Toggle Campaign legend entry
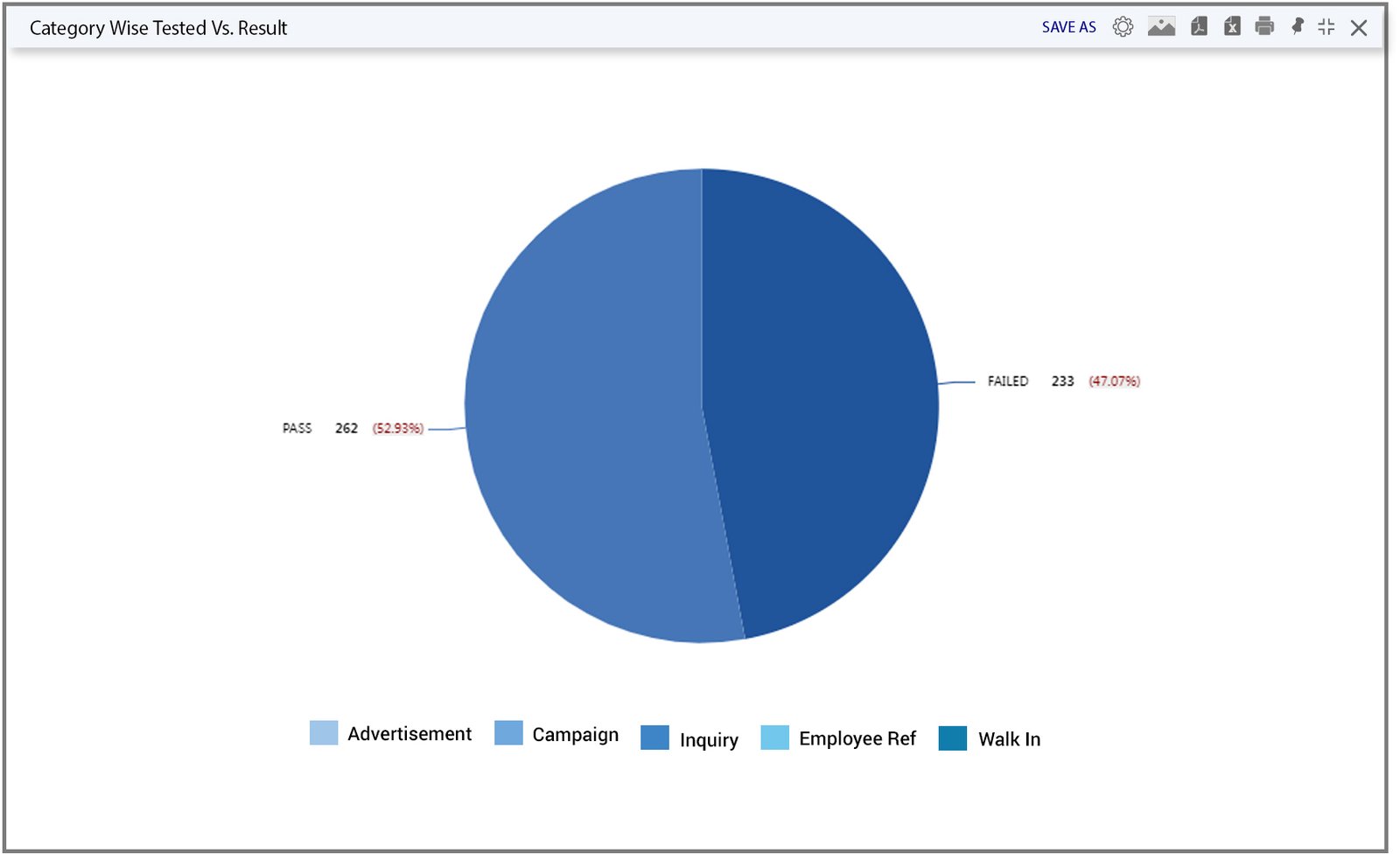 [x=556, y=733]
